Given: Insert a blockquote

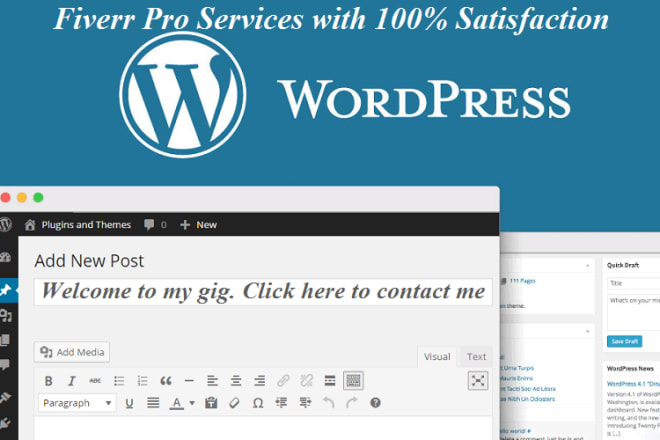Looking at the screenshot, I should [166, 381].
